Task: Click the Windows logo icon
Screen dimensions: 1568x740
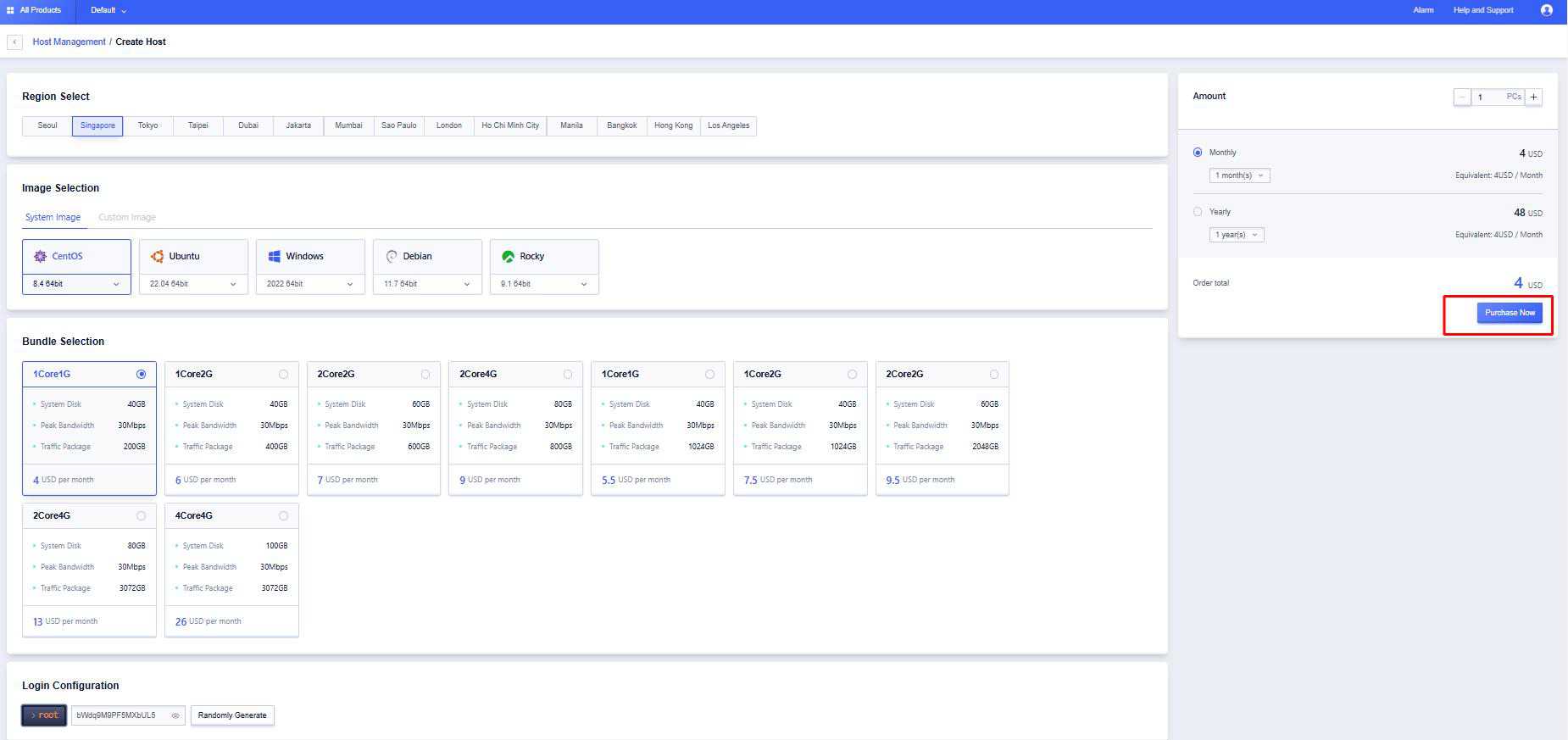Action: (274, 256)
